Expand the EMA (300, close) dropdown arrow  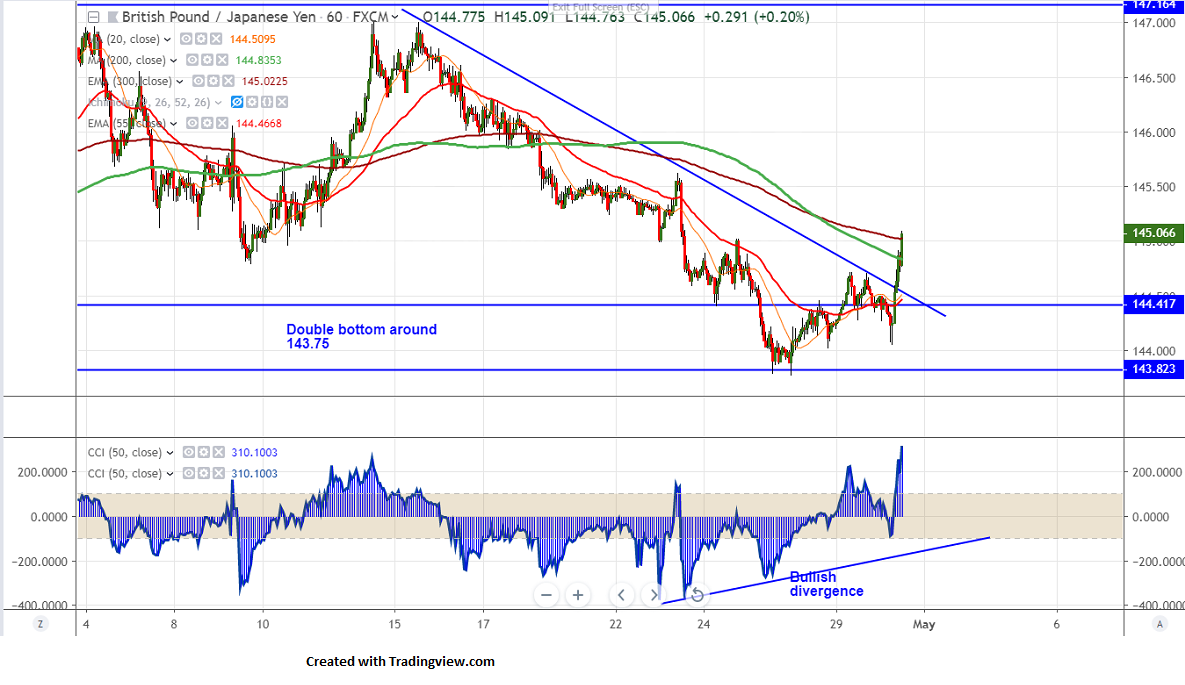click(179, 82)
